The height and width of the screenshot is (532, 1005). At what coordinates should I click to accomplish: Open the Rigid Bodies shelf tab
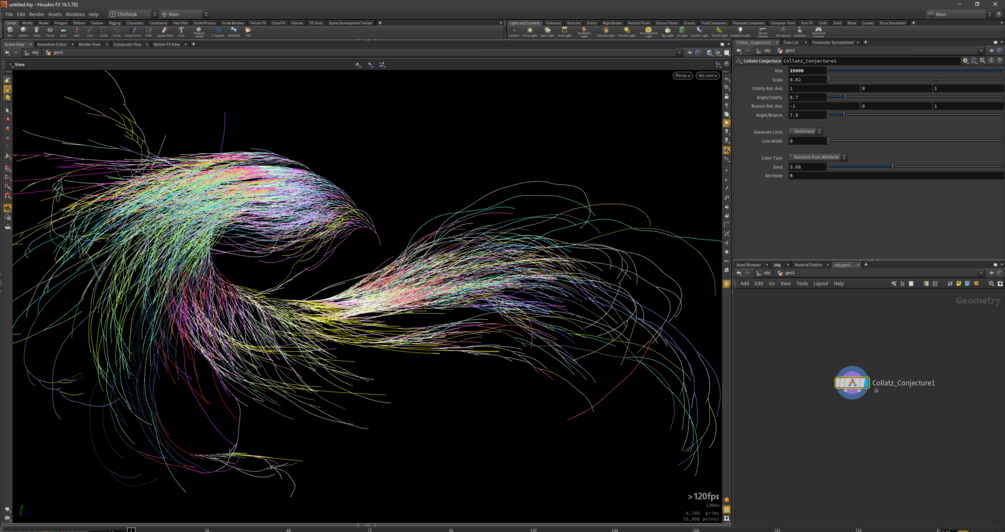coord(611,23)
